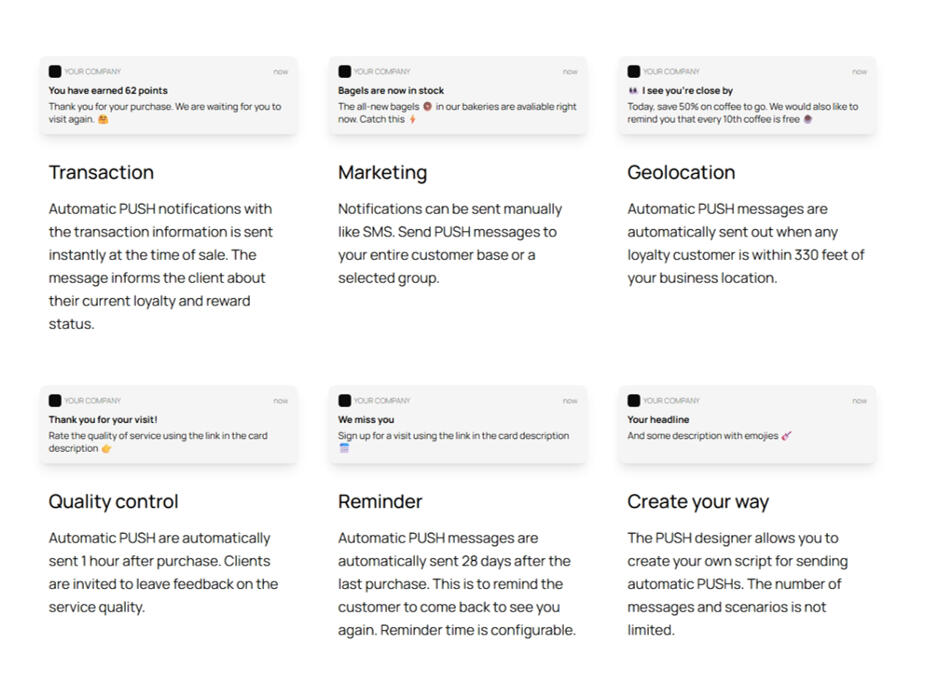This screenshot has width=925, height=689.
Task: Click the lightning bolt emoji after 'Catch this'
Action: (x=412, y=119)
